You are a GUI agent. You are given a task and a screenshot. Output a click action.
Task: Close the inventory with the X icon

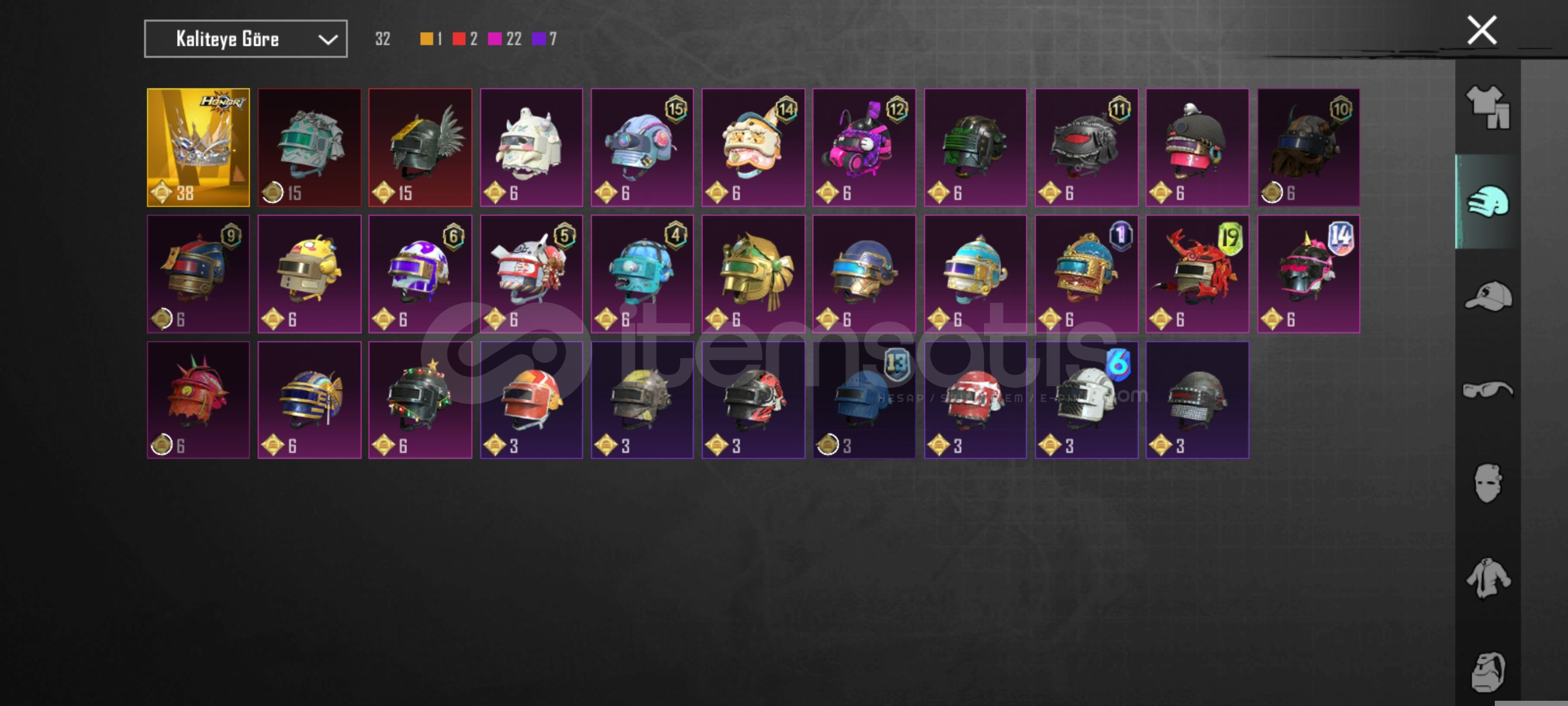[1481, 30]
